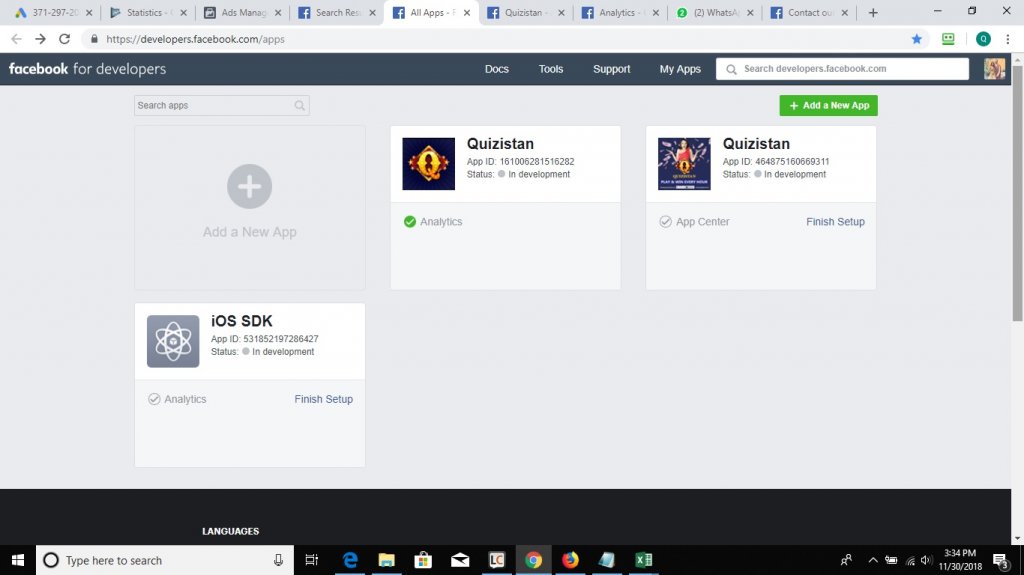Open the first Quizistan app thumbnail (App ID 161006281516282)
1024x575 pixels.
pos(428,164)
